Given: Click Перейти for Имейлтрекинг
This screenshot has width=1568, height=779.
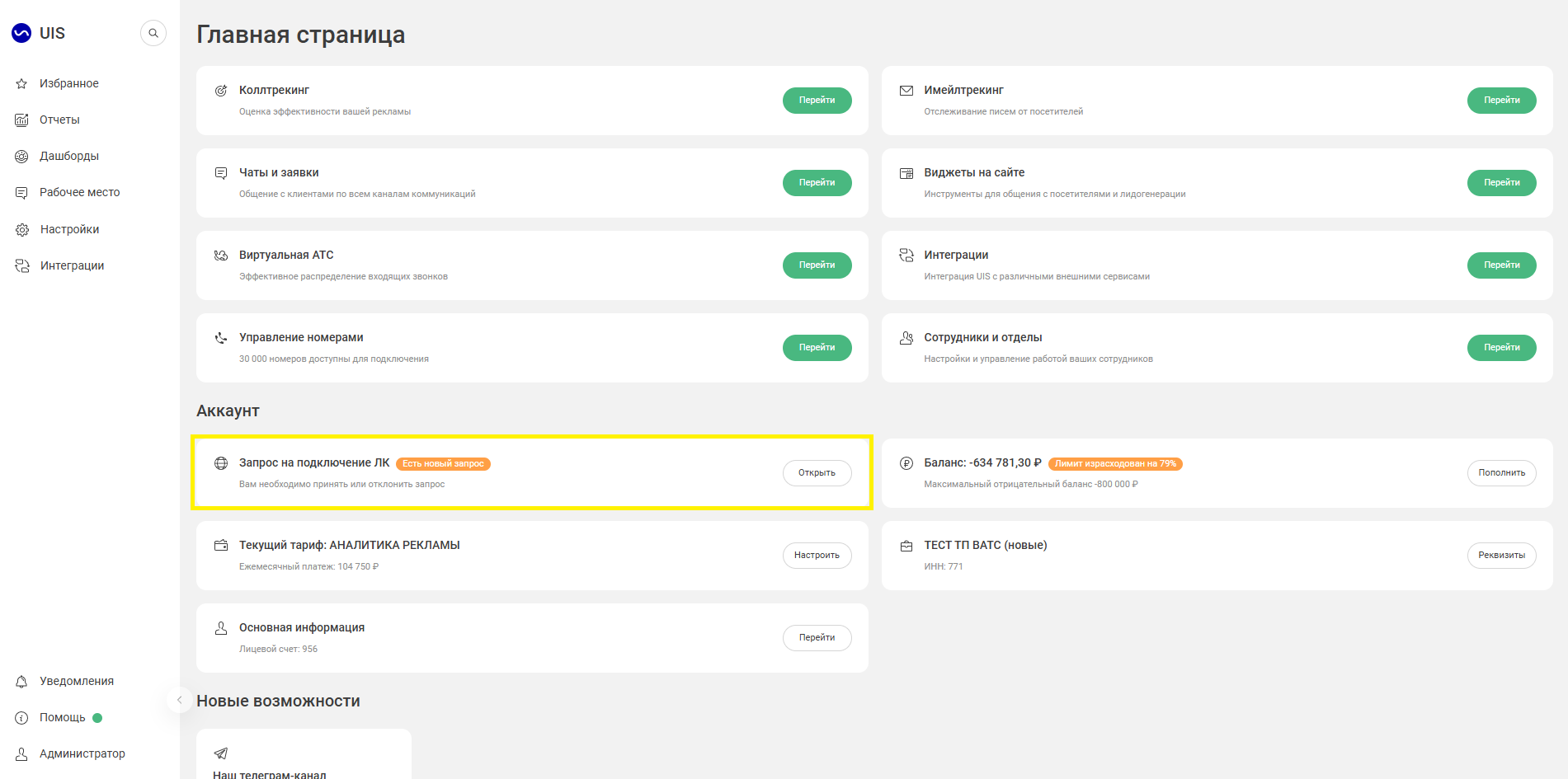Looking at the screenshot, I should [1501, 101].
